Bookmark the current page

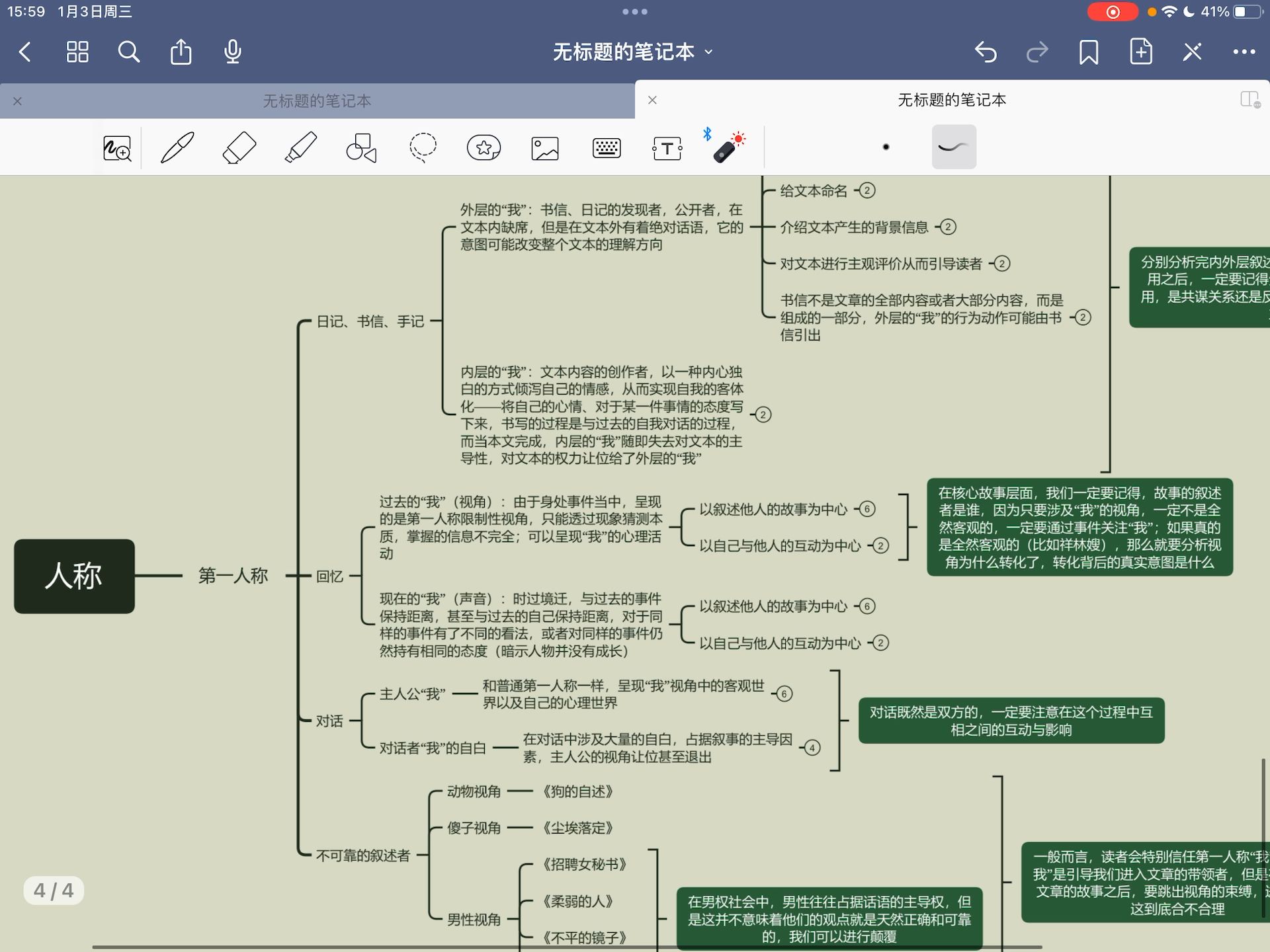(1089, 52)
